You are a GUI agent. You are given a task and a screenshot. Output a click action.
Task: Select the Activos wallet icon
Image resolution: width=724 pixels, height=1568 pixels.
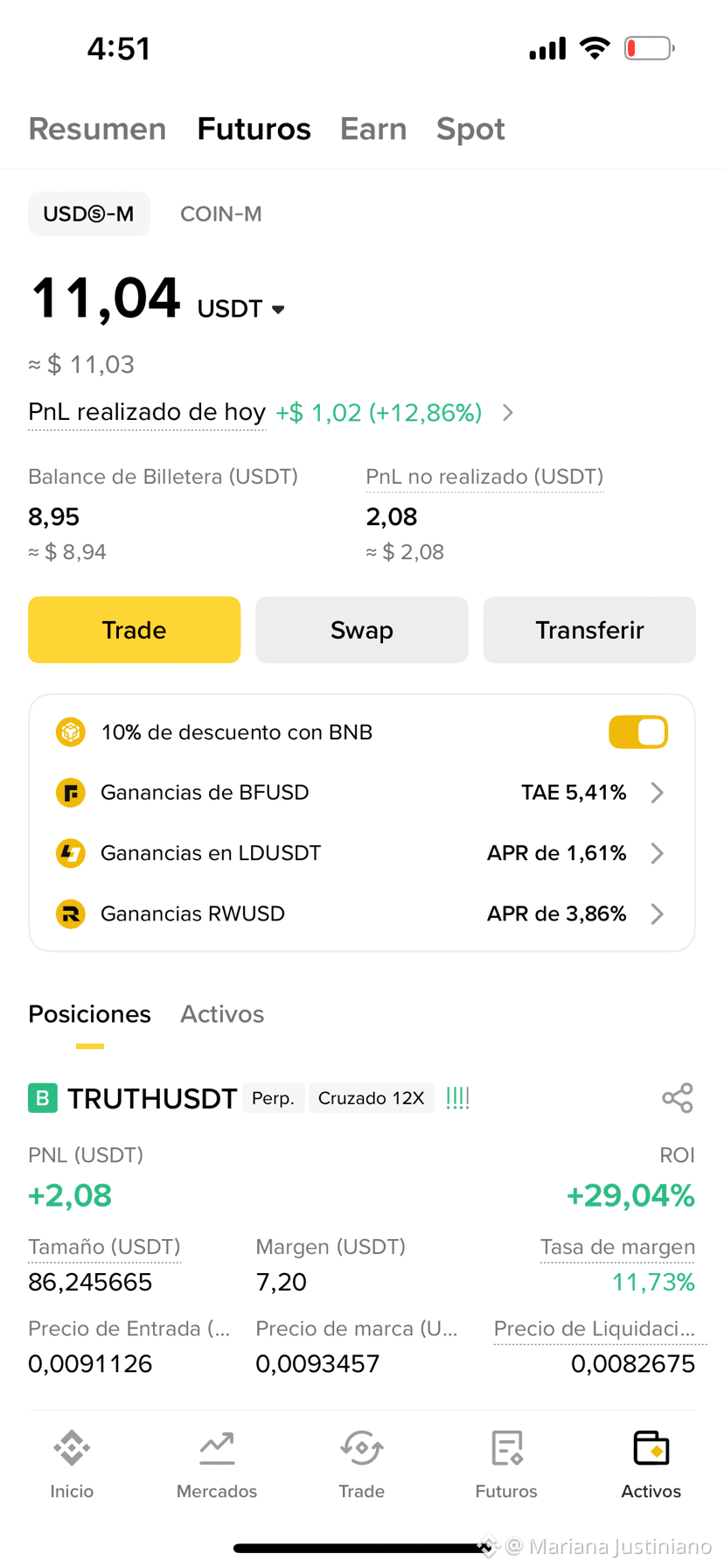(651, 1448)
